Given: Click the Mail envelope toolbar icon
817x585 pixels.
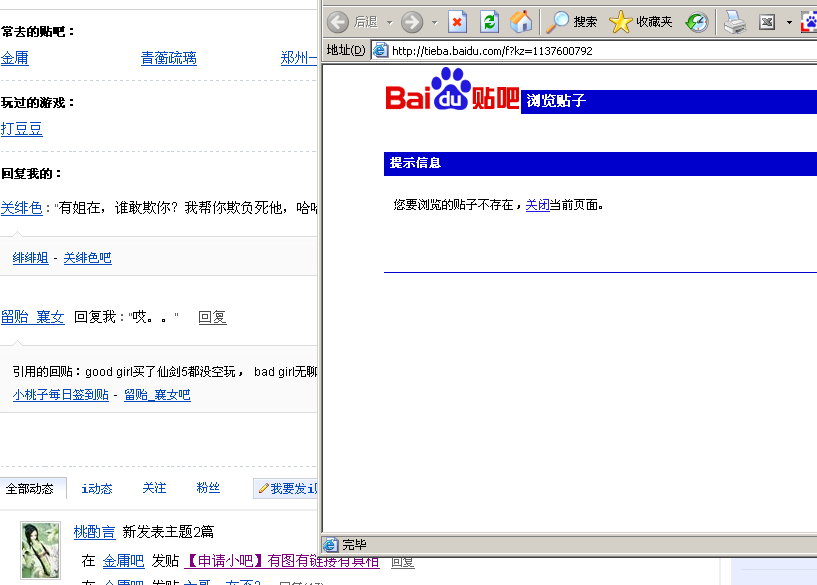Looking at the screenshot, I should 766,22.
